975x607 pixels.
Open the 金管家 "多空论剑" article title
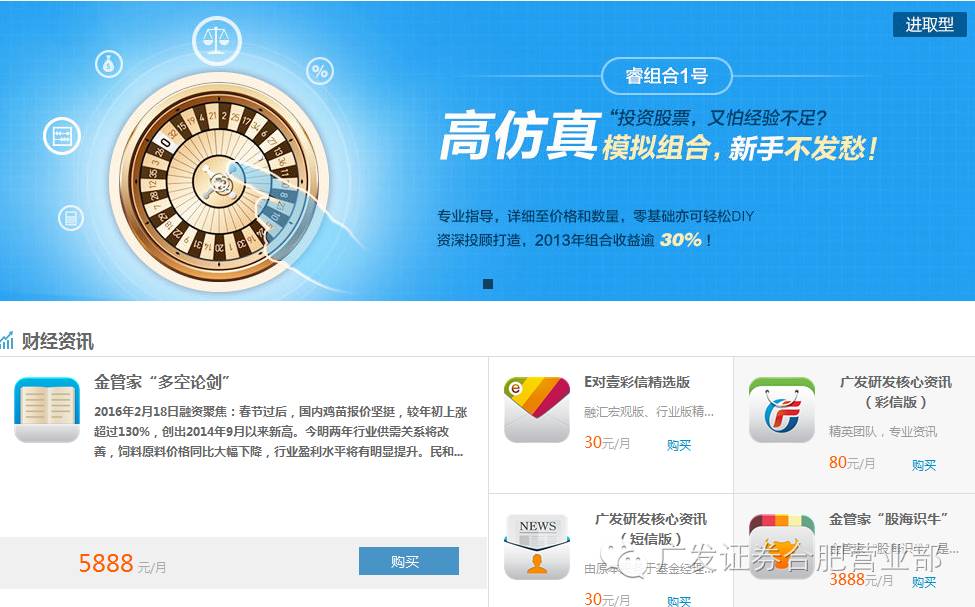(162, 382)
